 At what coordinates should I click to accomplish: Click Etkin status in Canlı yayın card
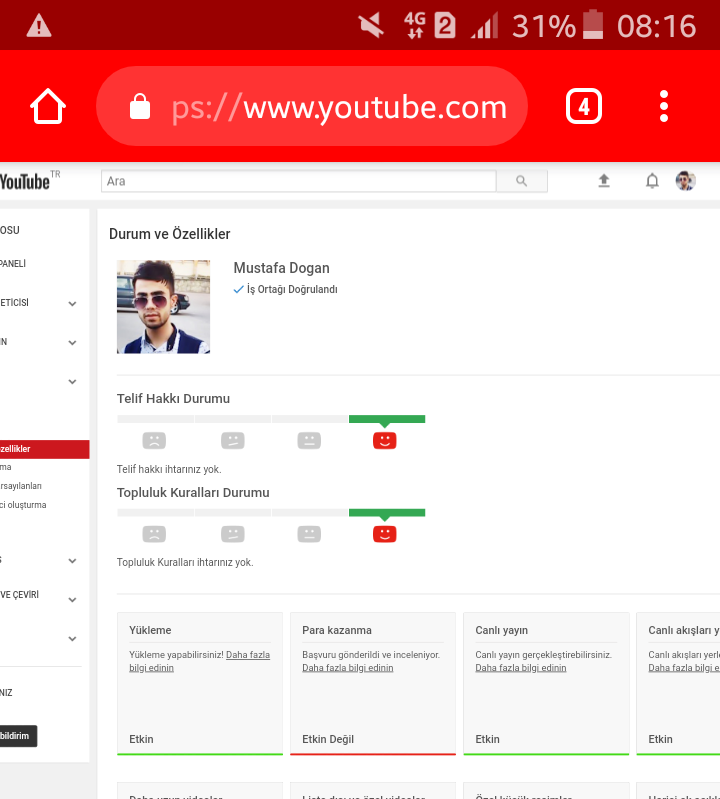point(487,739)
